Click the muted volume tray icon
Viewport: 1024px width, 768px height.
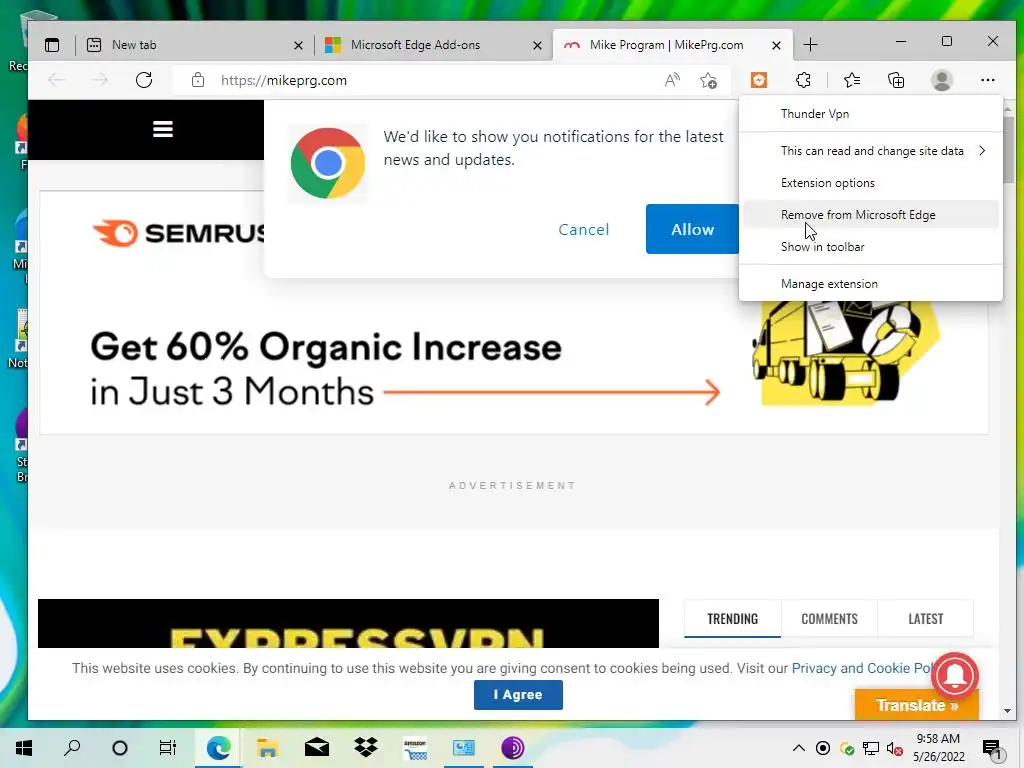pos(894,748)
